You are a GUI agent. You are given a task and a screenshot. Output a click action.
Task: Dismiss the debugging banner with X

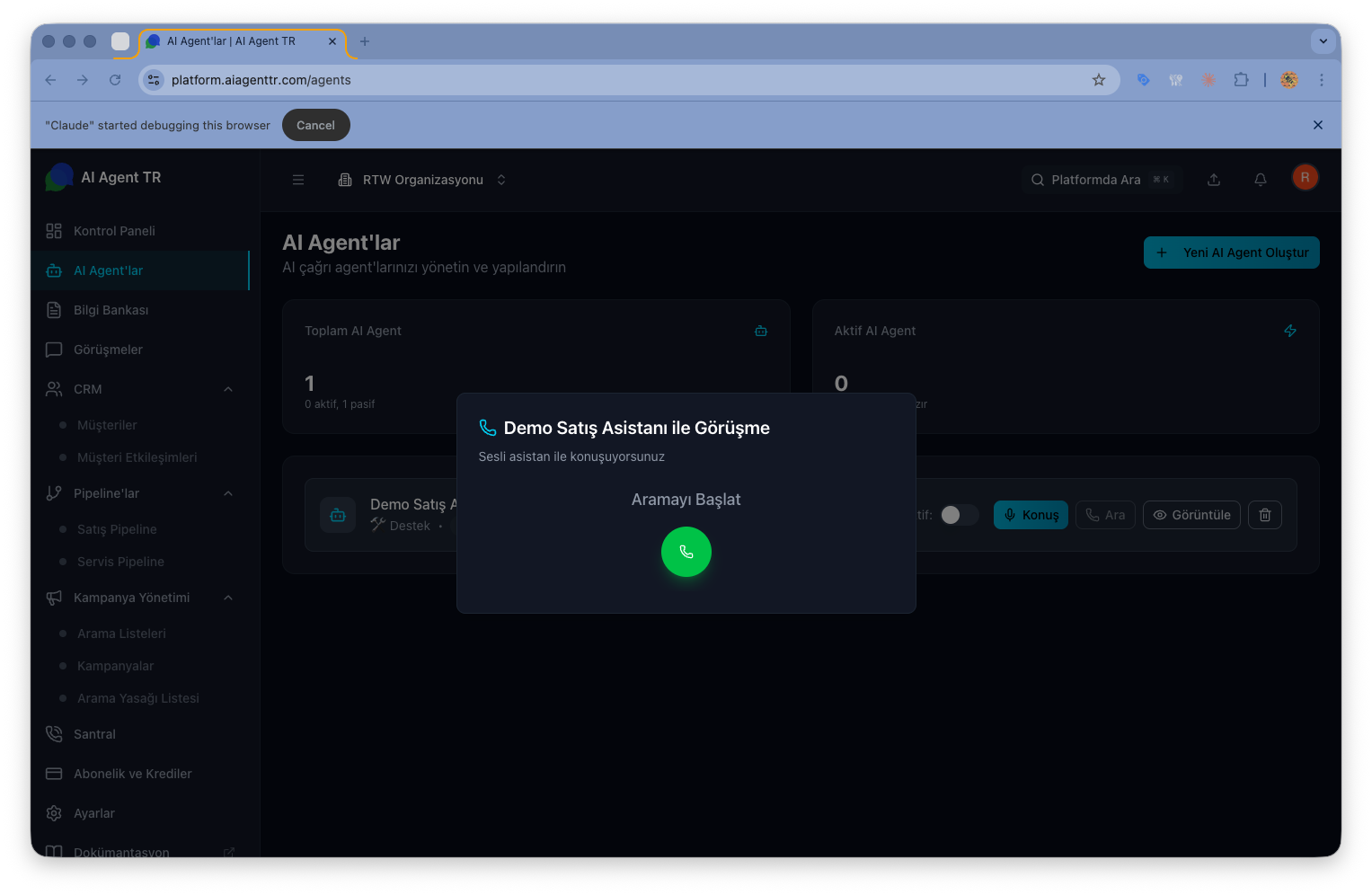coord(1318,125)
